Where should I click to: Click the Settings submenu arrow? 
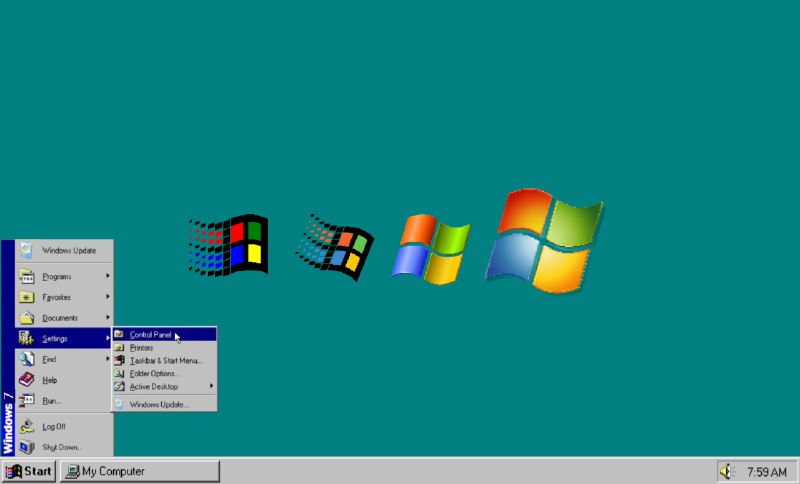tap(108, 338)
